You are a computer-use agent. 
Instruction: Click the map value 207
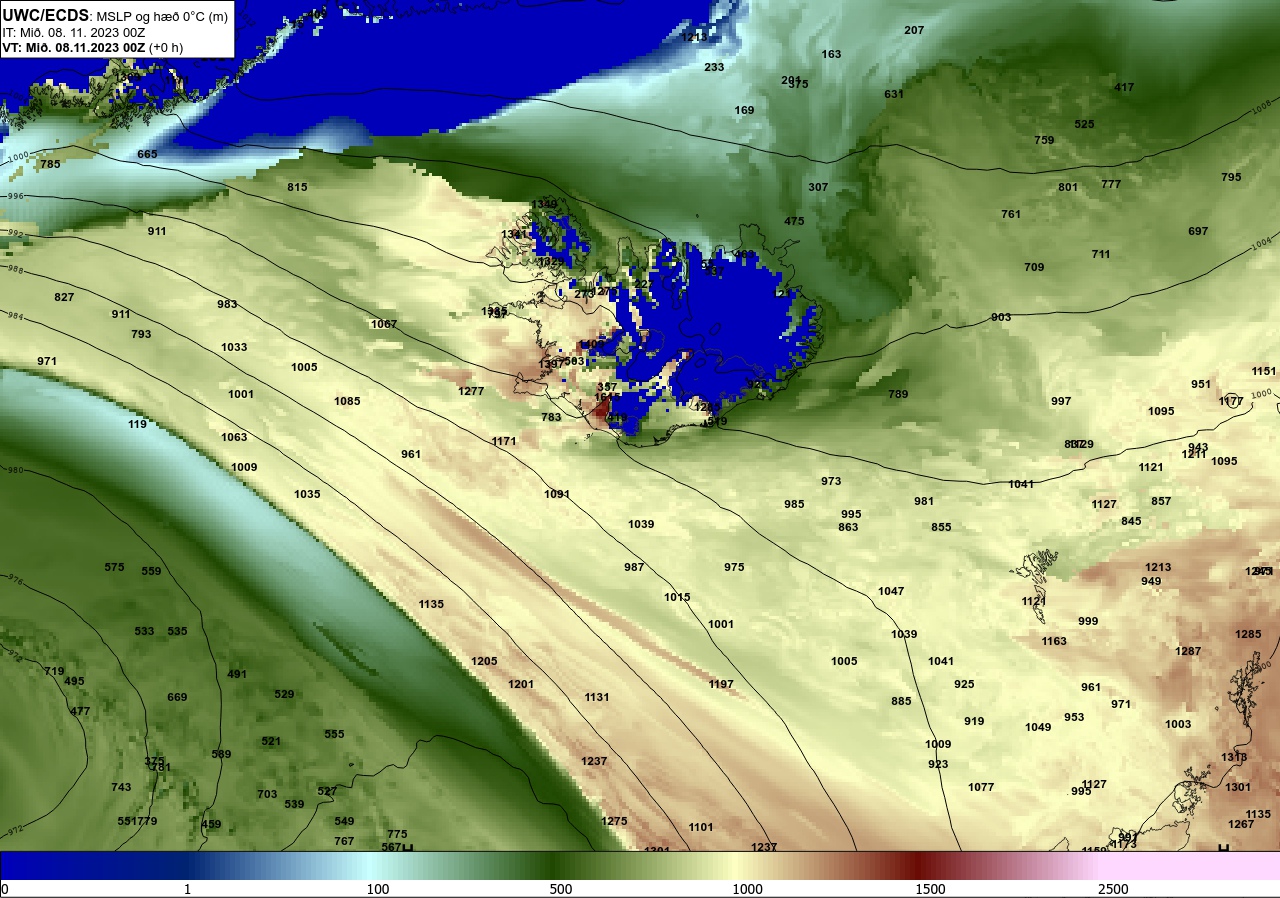click(914, 30)
